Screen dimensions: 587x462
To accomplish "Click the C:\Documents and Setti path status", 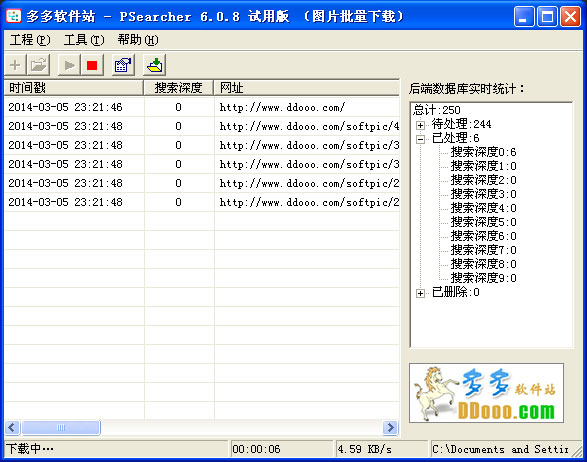I will tap(500, 449).
